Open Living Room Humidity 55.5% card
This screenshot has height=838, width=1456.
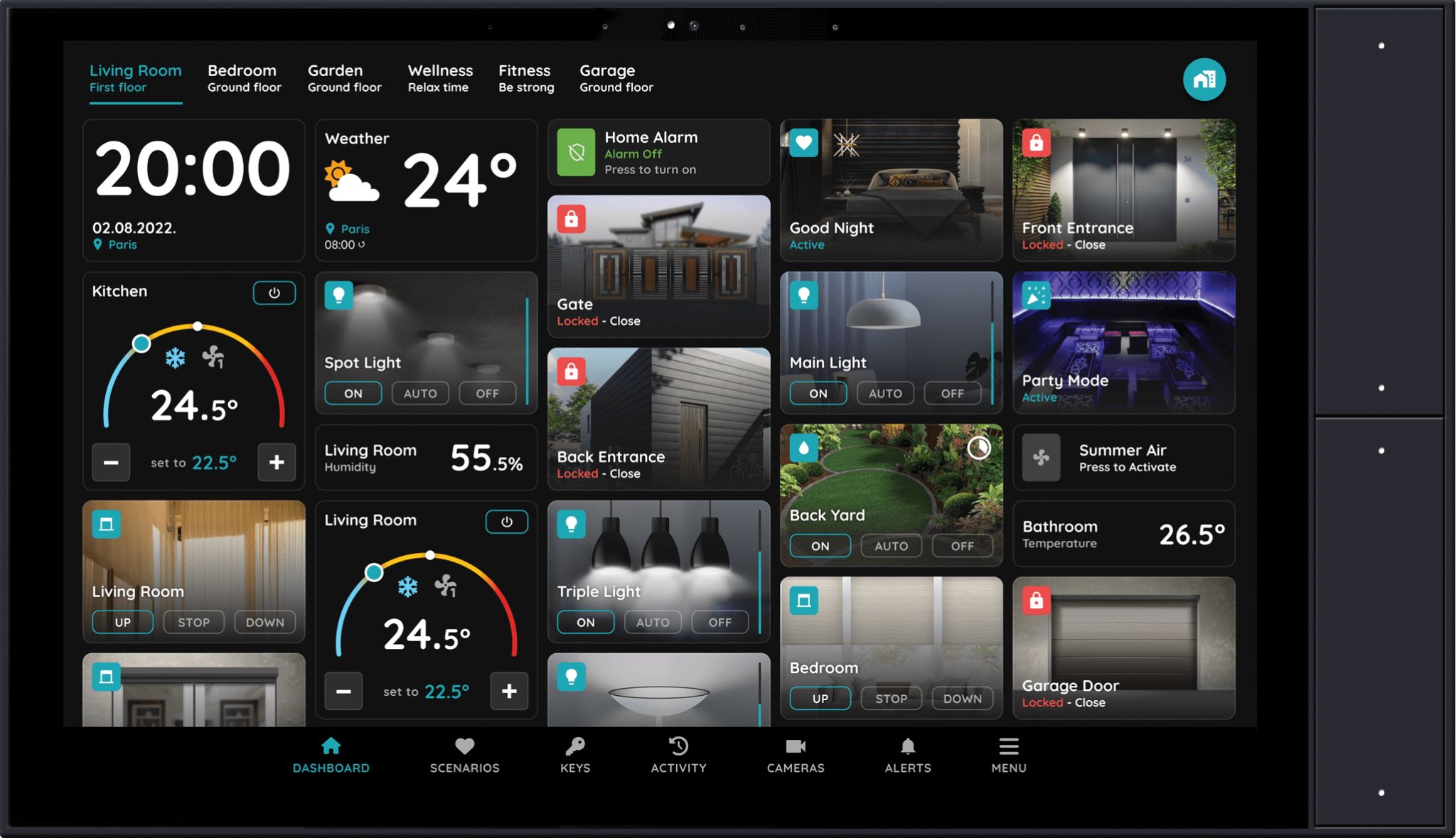pyautogui.click(x=426, y=457)
